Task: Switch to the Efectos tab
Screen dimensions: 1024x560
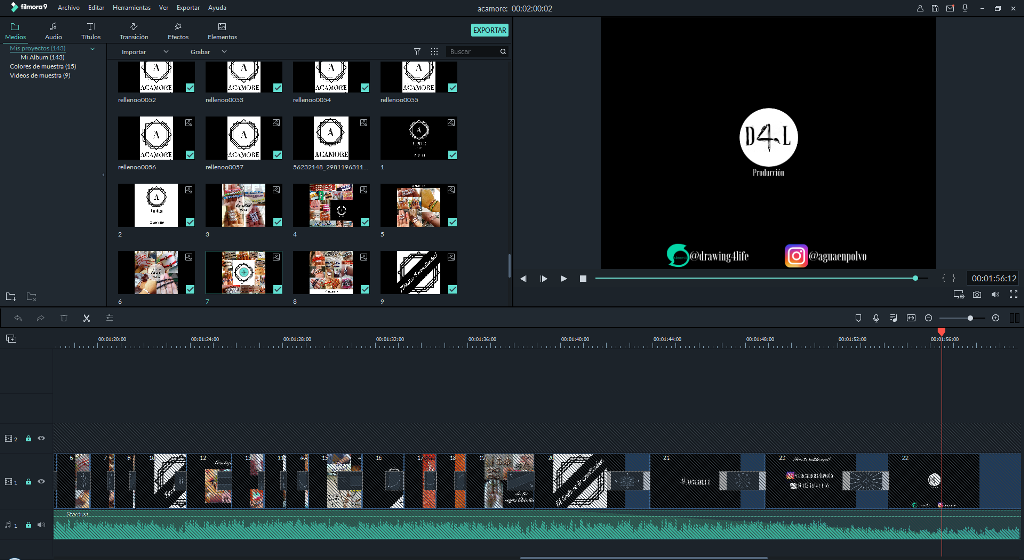Action: click(178, 31)
